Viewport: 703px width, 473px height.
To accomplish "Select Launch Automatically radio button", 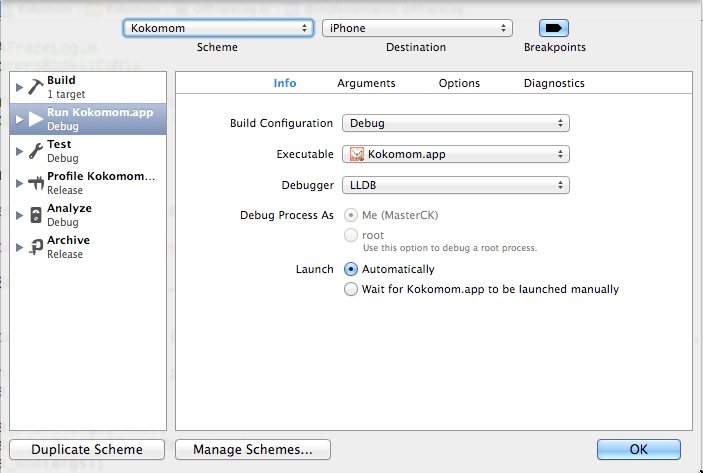I will pos(351,269).
